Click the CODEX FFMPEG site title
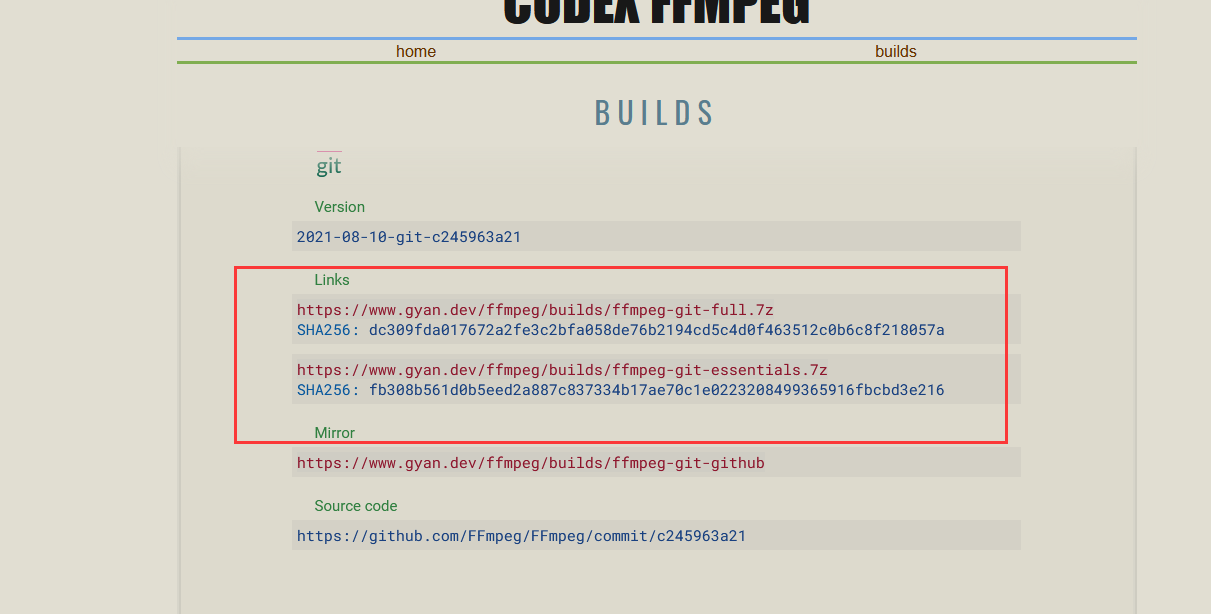Viewport: 1211px width, 614px height. click(x=656, y=10)
